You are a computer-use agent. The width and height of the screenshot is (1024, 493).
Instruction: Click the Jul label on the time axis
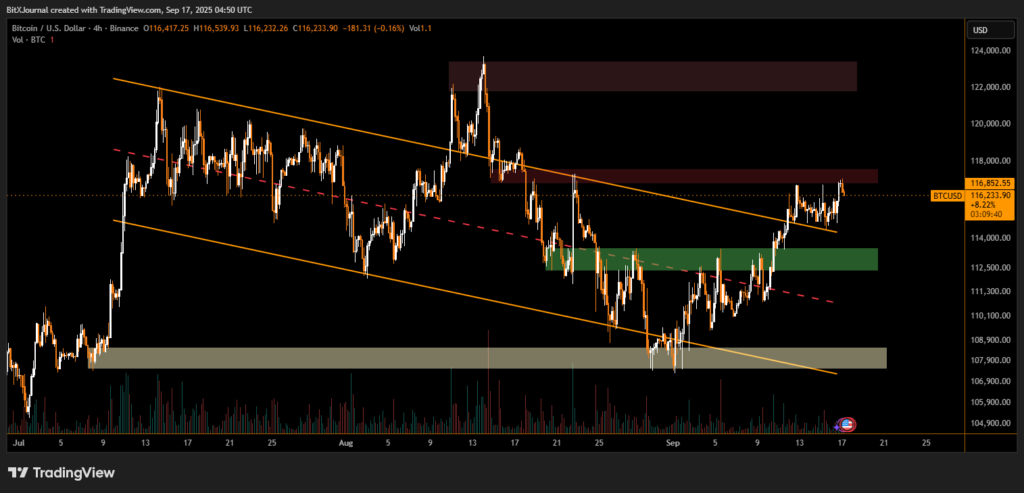click(17, 440)
